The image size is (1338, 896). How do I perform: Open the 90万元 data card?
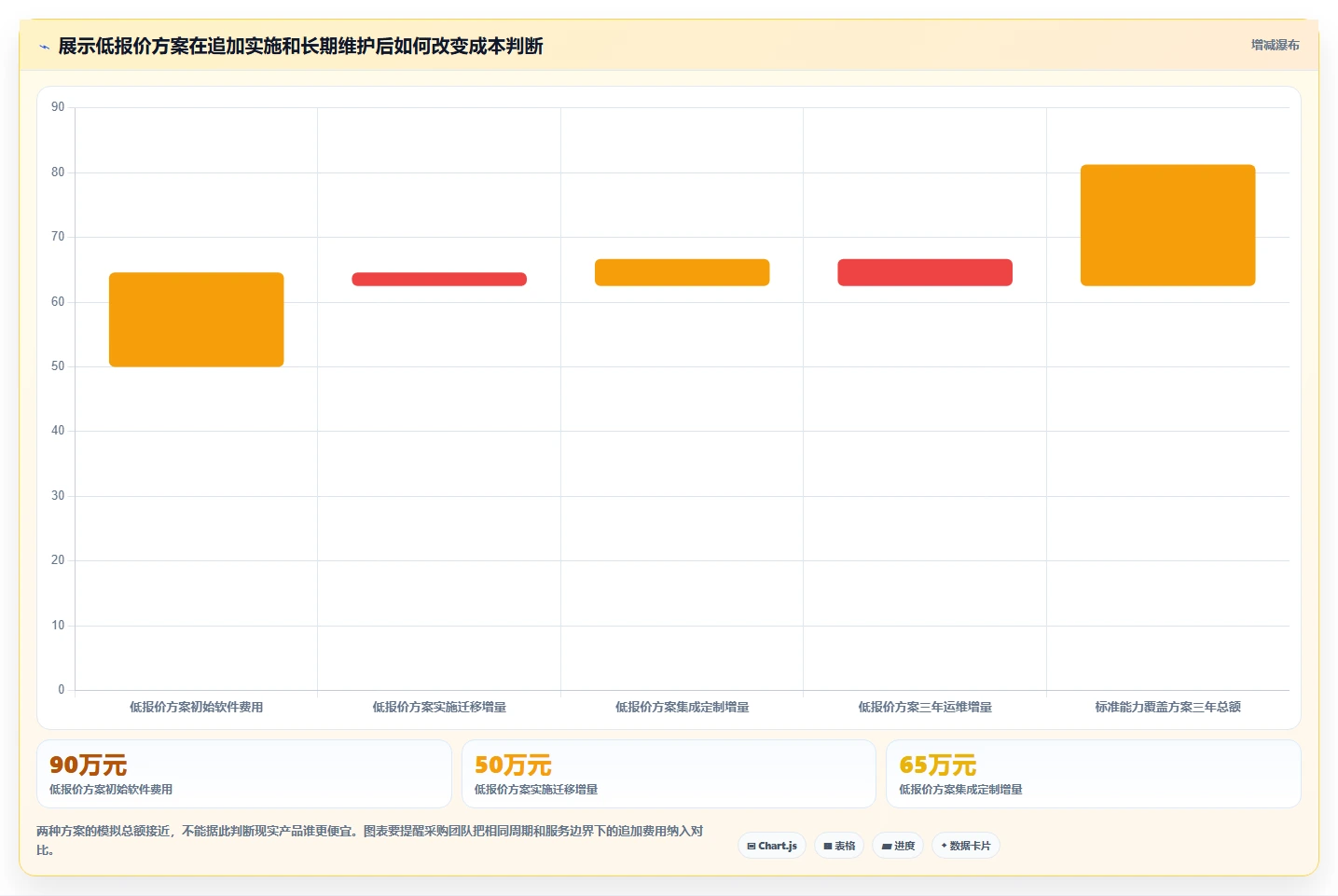244,774
